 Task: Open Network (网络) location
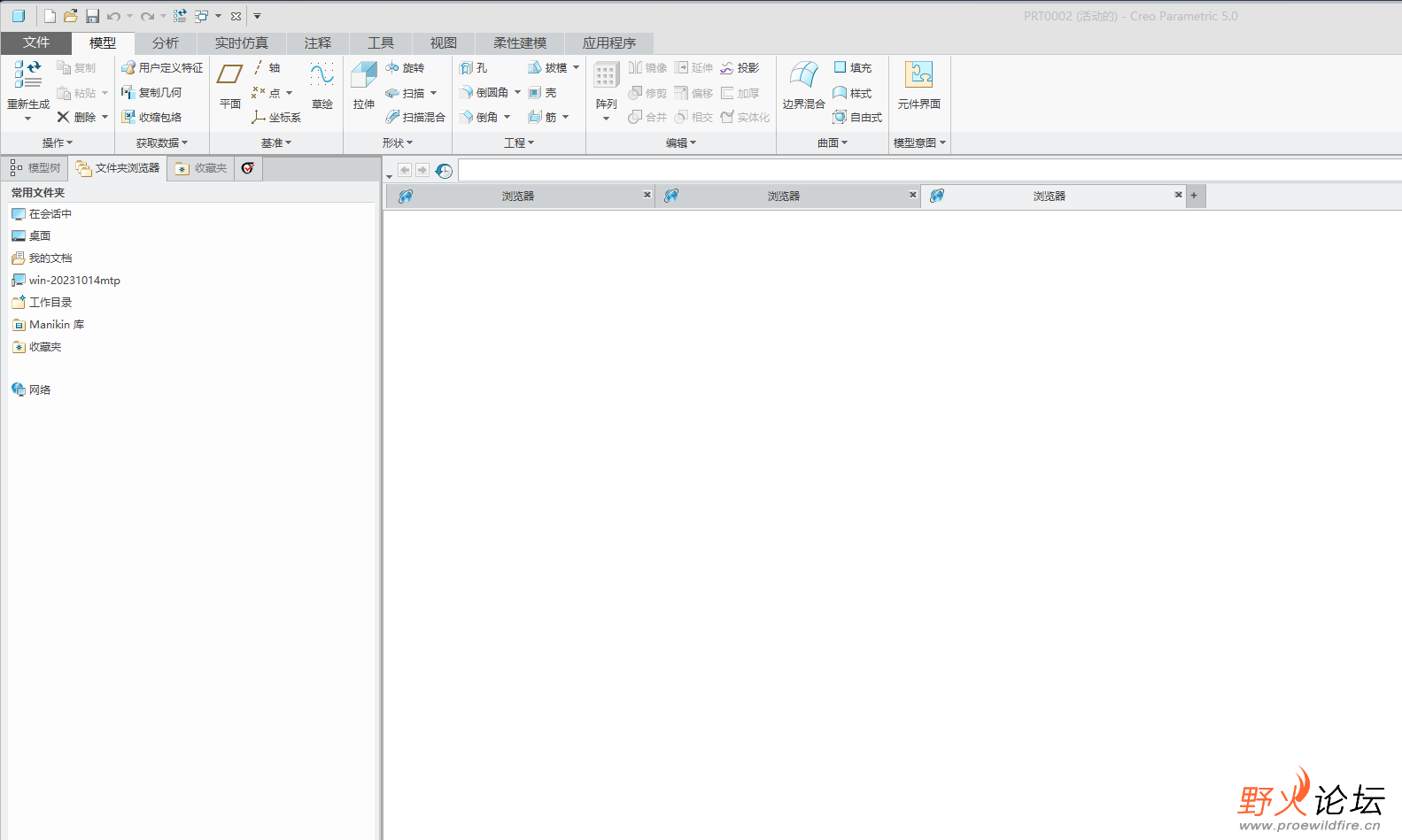coord(31,389)
